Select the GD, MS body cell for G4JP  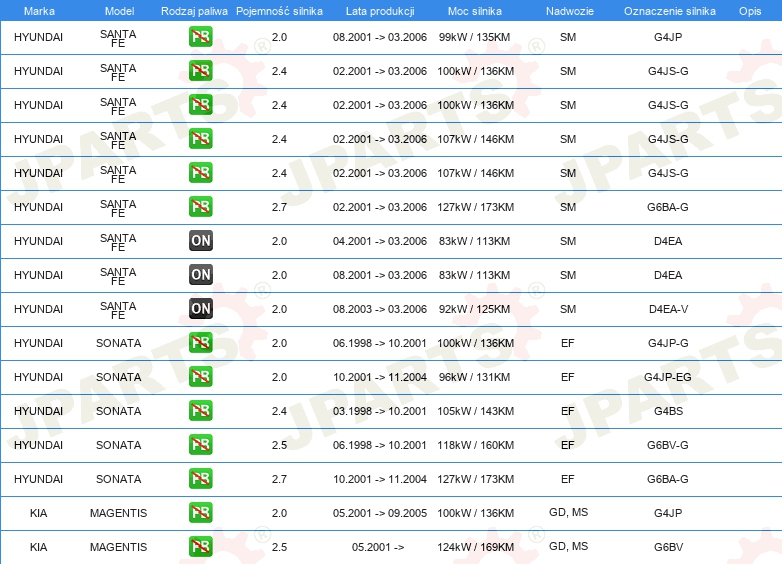pyautogui.click(x=568, y=513)
